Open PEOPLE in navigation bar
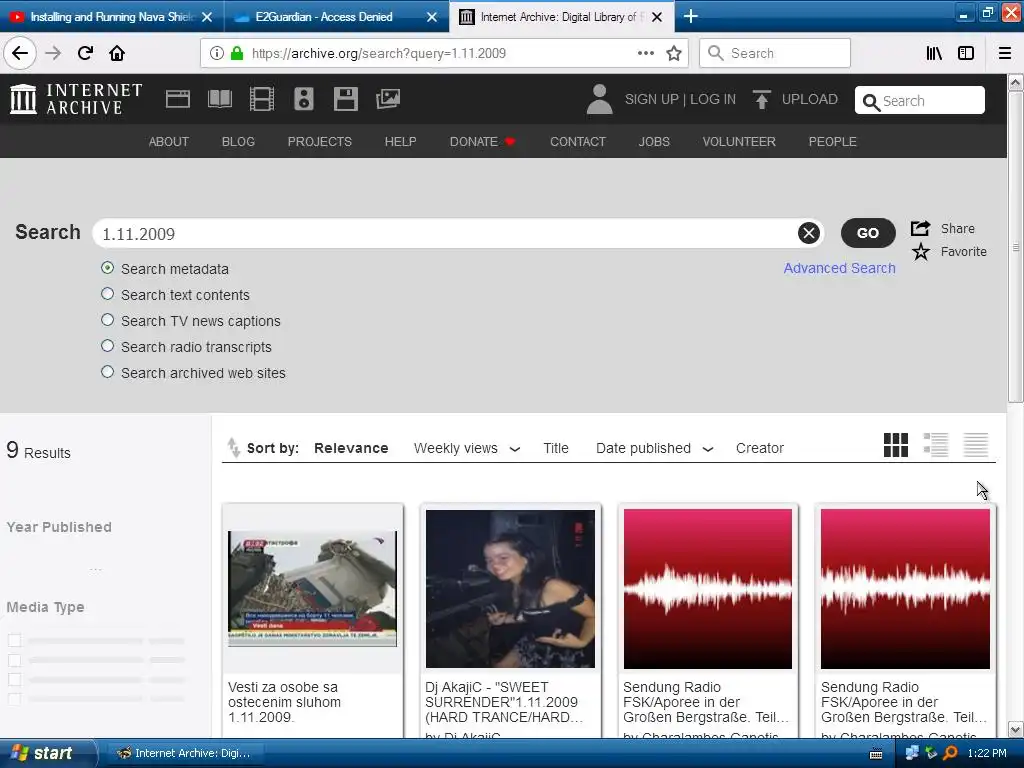The width and height of the screenshot is (1024, 768). pyautogui.click(x=833, y=142)
